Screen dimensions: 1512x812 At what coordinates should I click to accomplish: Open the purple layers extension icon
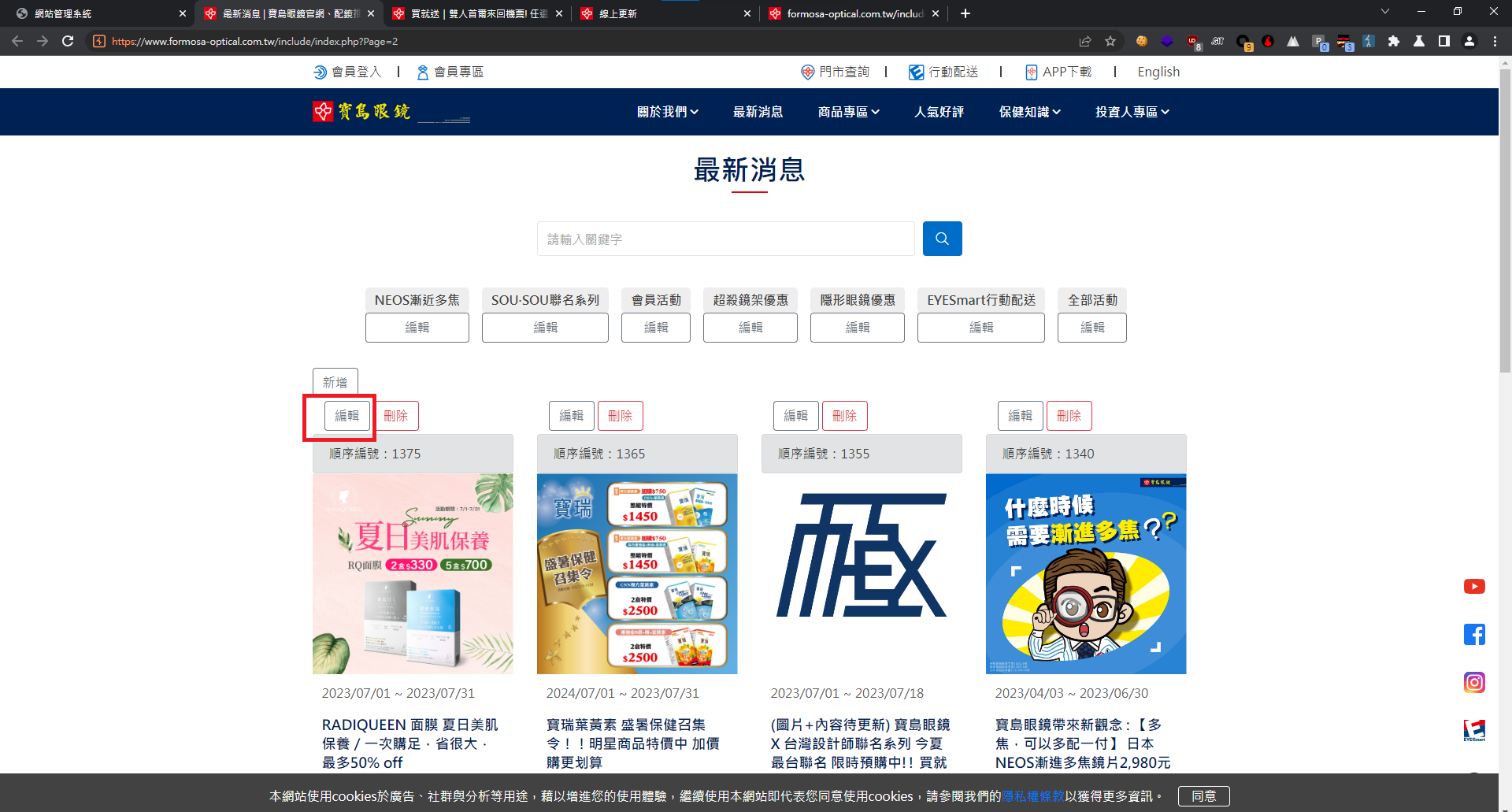1167,41
